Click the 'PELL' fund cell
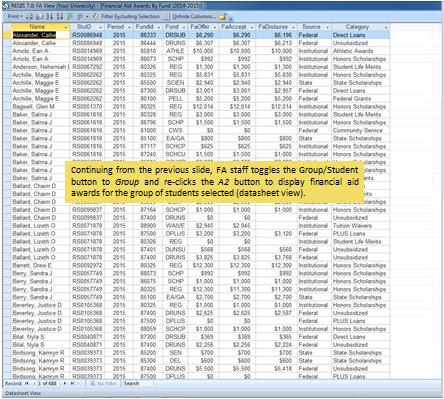The height and width of the screenshot is (399, 444). [x=175, y=99]
